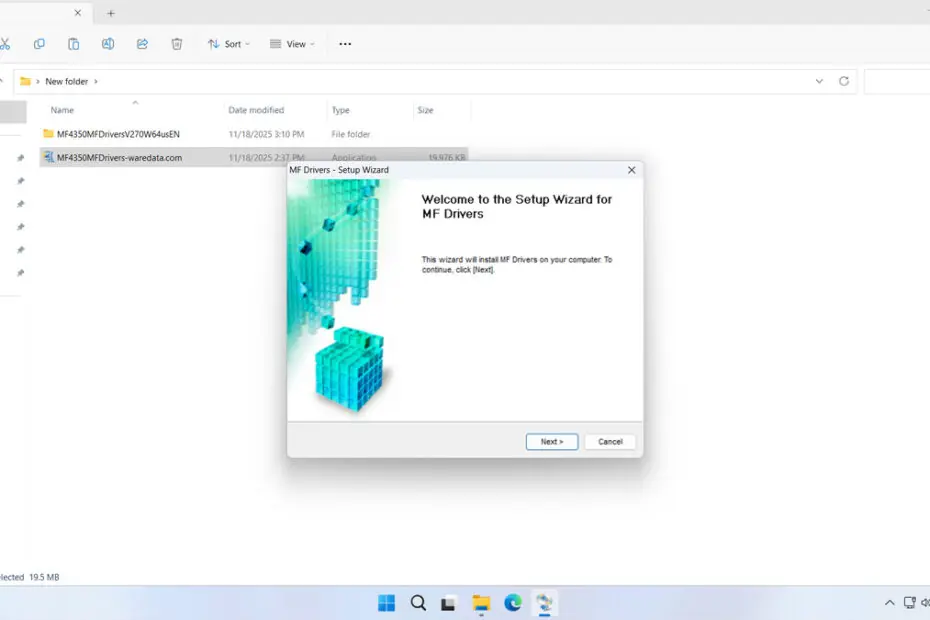Screen dimensions: 930x620
Task: Click the Share icon in the toolbar
Action: (142, 44)
